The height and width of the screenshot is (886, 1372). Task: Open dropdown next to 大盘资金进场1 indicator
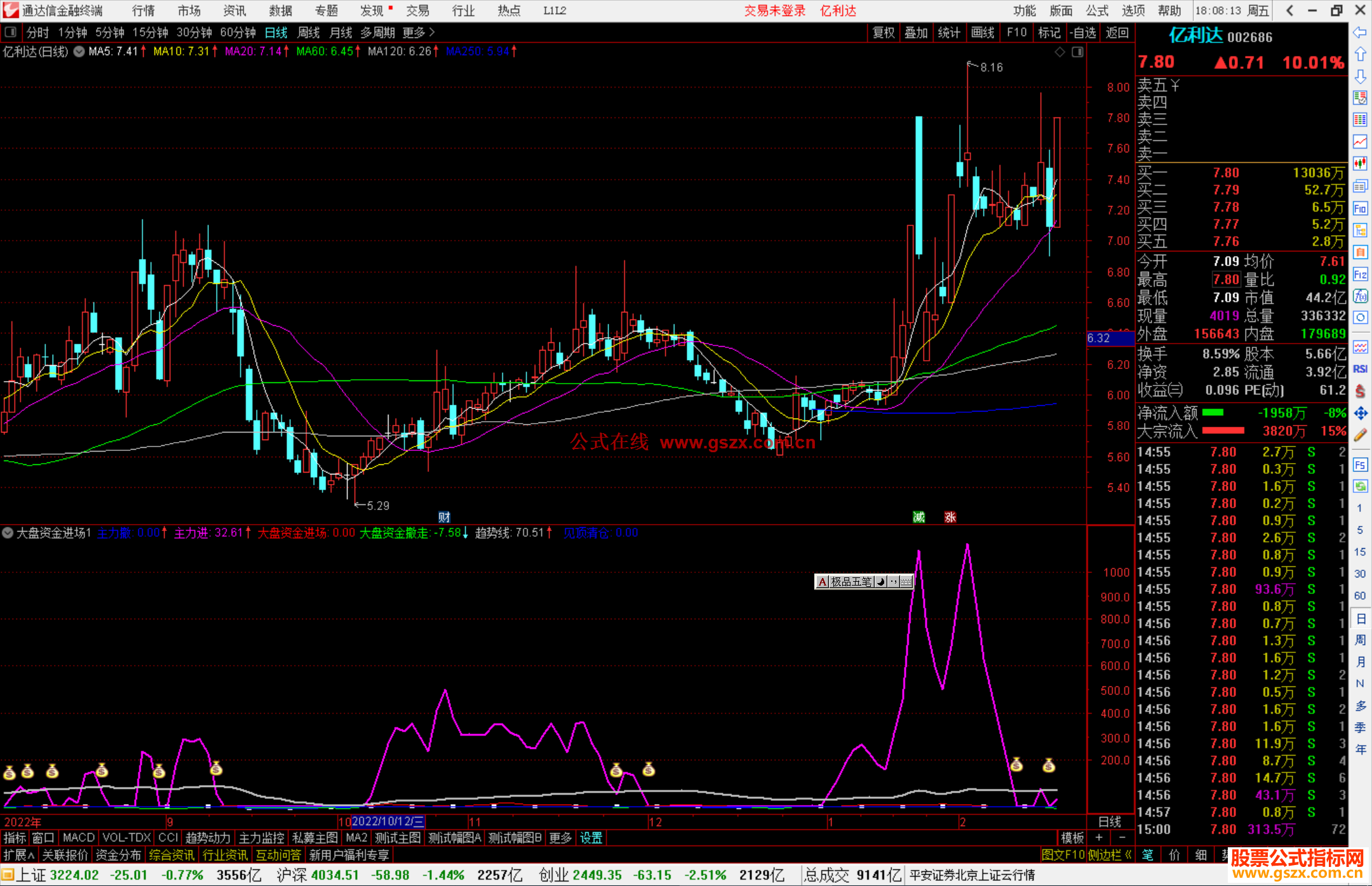point(8,533)
